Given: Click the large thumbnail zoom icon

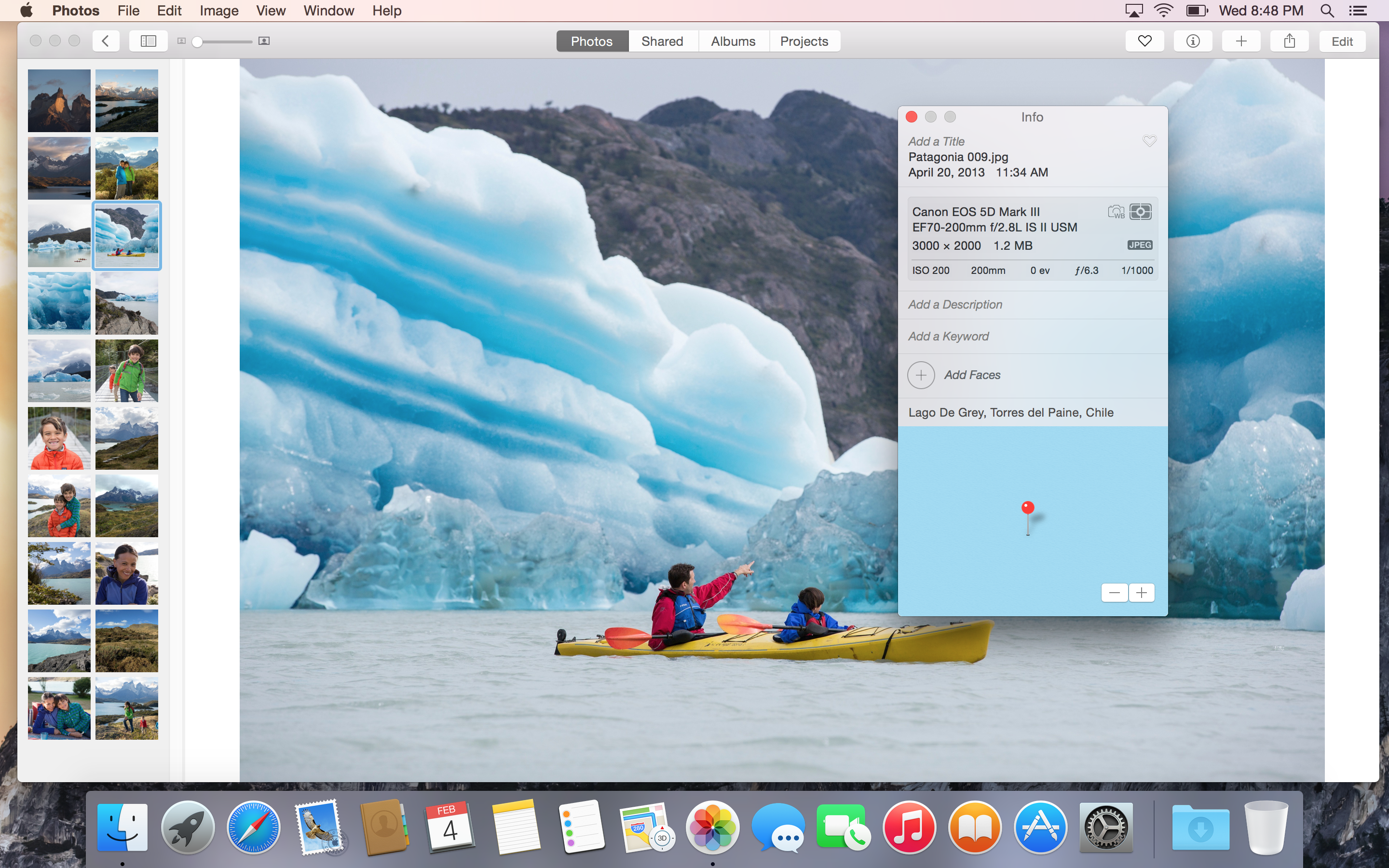Looking at the screenshot, I should [264, 41].
